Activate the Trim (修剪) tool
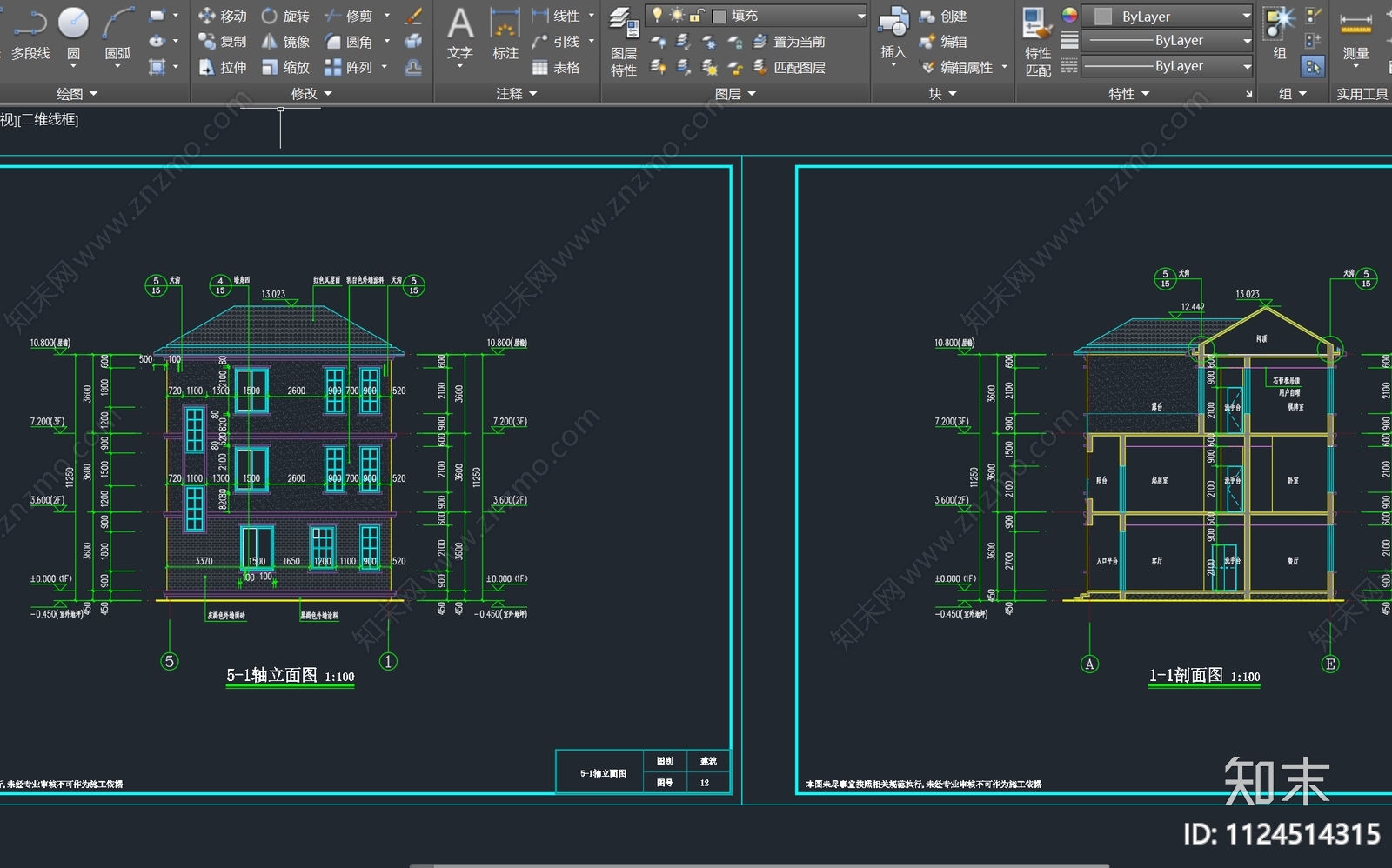Screen dimensions: 1392x868 348,16
